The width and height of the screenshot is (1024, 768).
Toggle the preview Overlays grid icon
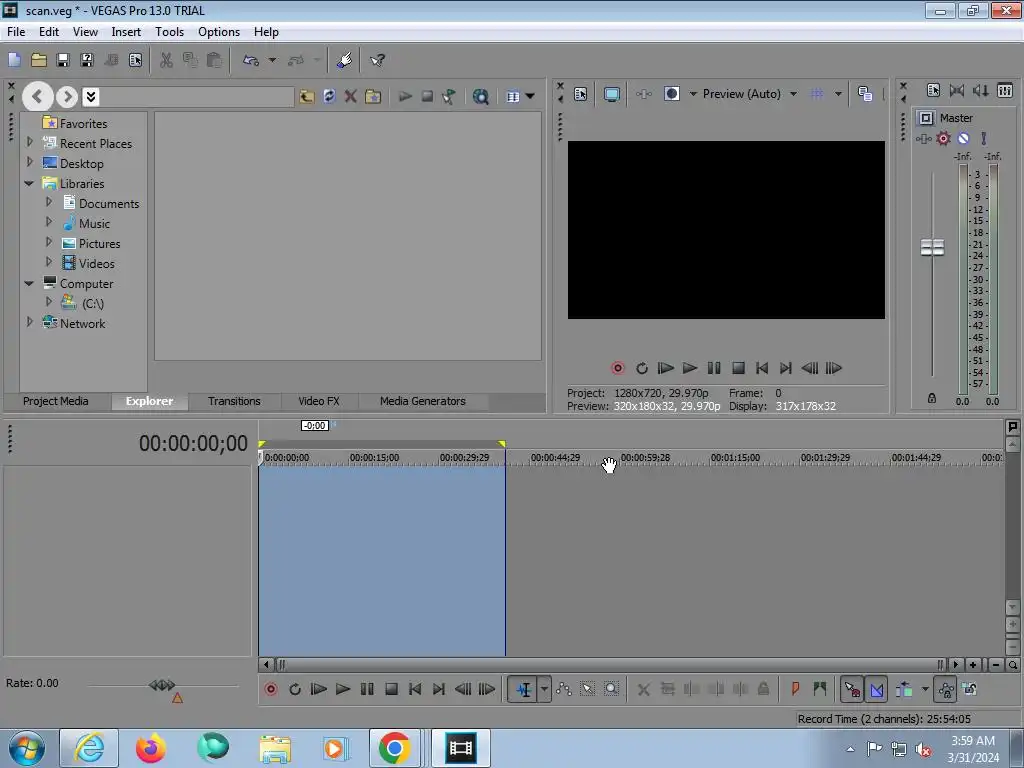(x=816, y=94)
